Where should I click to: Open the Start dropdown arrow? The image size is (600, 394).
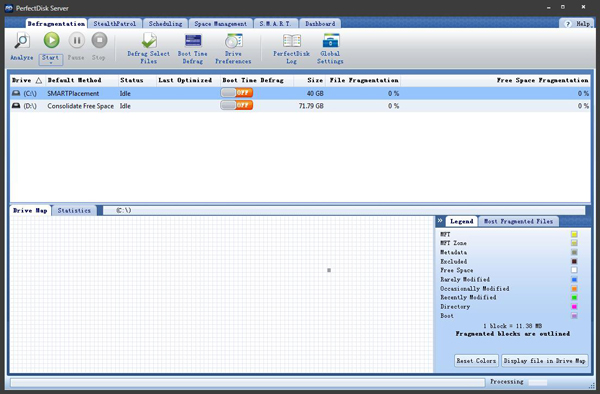tap(51, 63)
